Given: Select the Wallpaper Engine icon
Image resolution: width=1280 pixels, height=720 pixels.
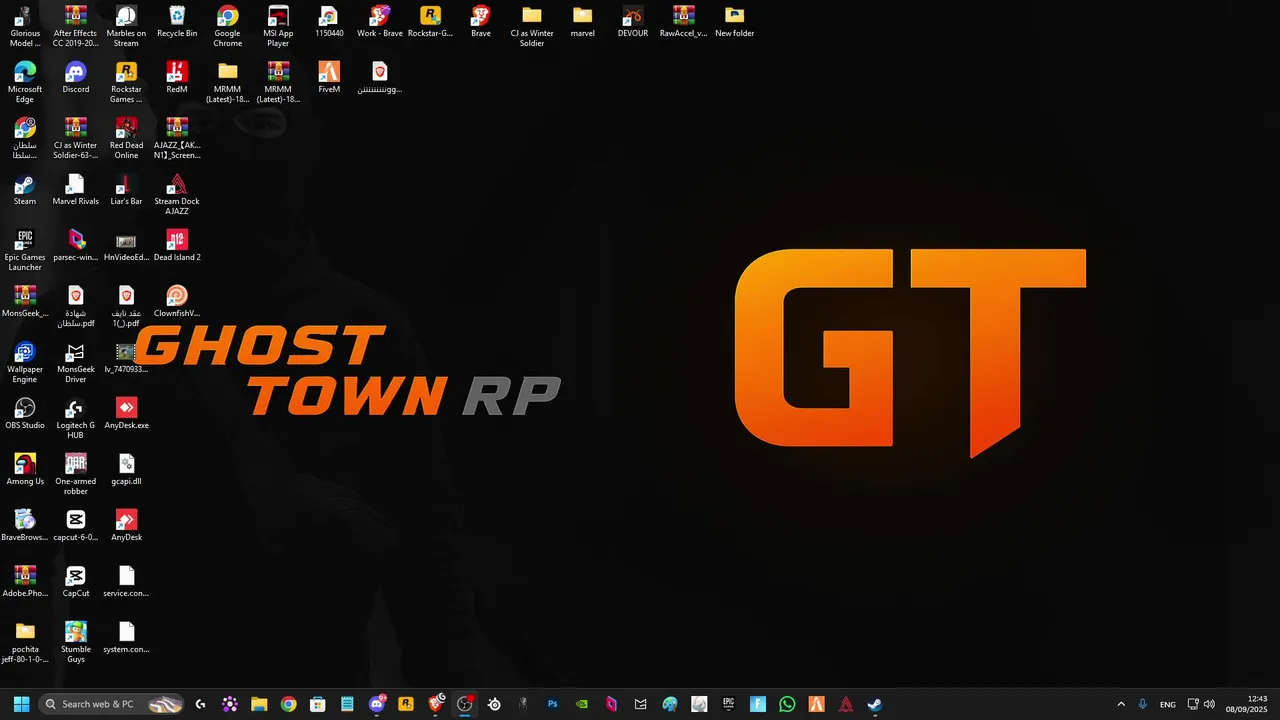Looking at the screenshot, I should 25,362.
